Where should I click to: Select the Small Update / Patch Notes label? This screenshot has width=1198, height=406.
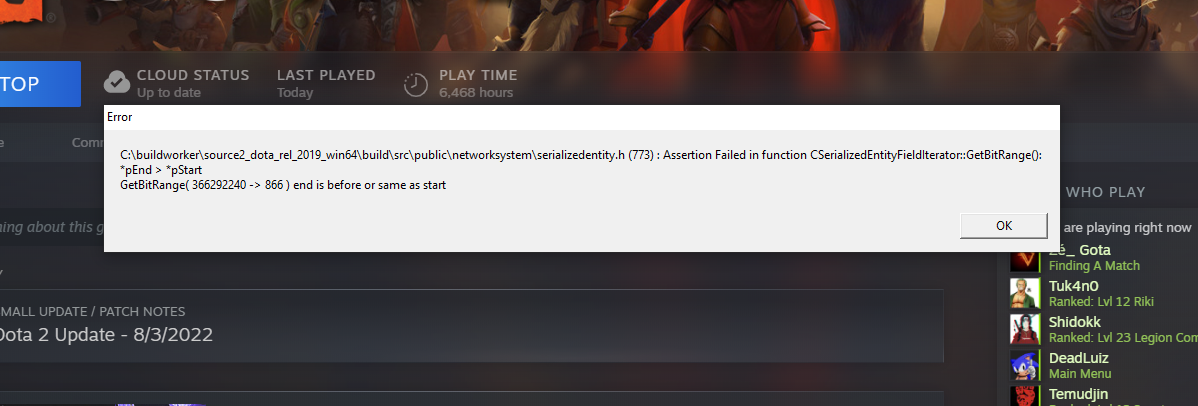pyautogui.click(x=92, y=312)
